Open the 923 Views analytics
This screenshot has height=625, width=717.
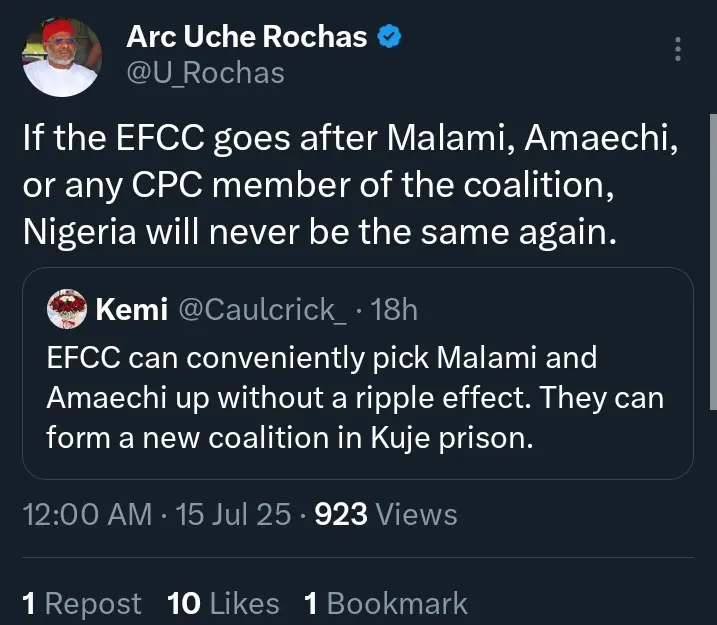386,514
